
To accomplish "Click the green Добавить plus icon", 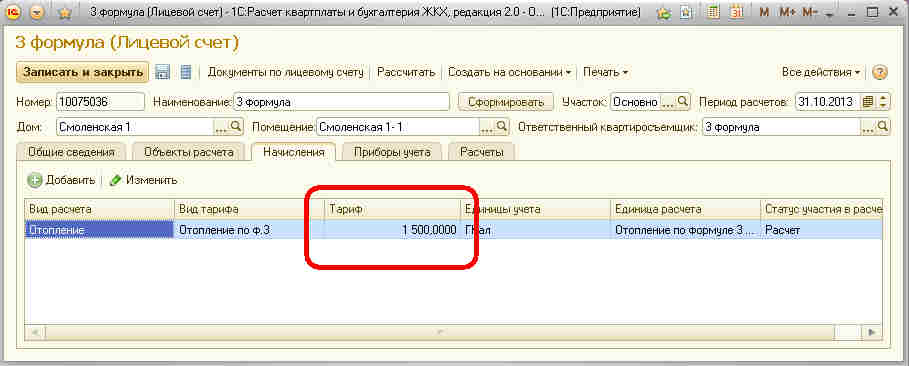I will 35,180.
